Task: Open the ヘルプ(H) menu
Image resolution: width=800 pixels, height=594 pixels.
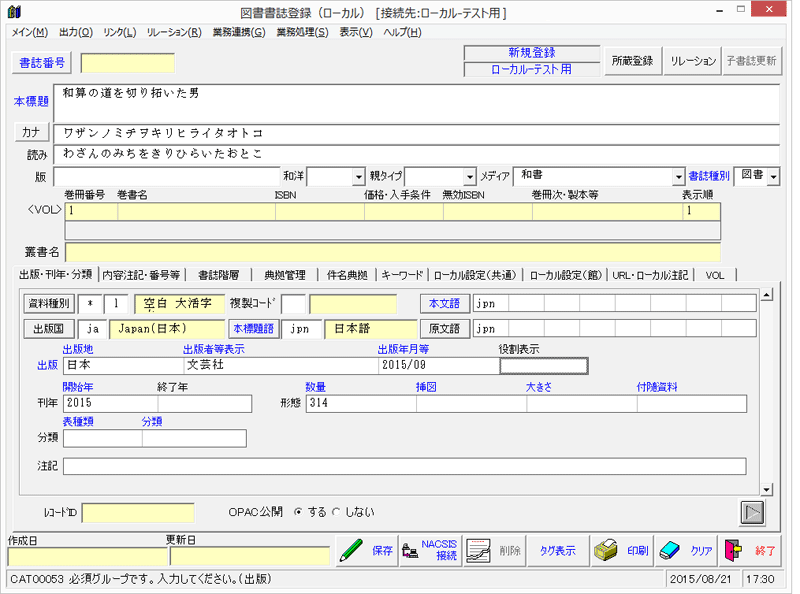Action: tap(402, 32)
